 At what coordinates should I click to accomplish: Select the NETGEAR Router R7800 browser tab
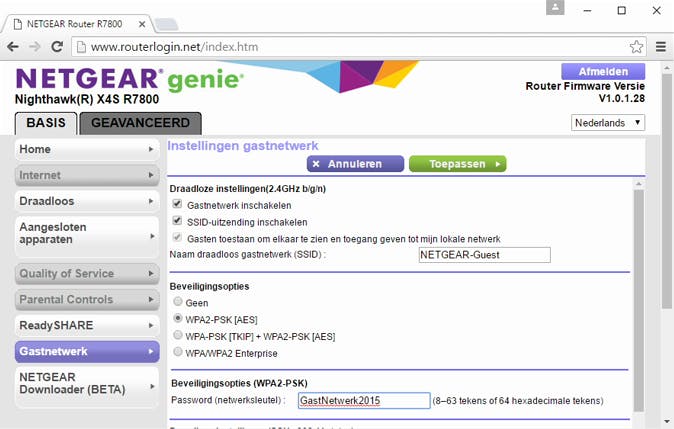click(x=75, y=24)
